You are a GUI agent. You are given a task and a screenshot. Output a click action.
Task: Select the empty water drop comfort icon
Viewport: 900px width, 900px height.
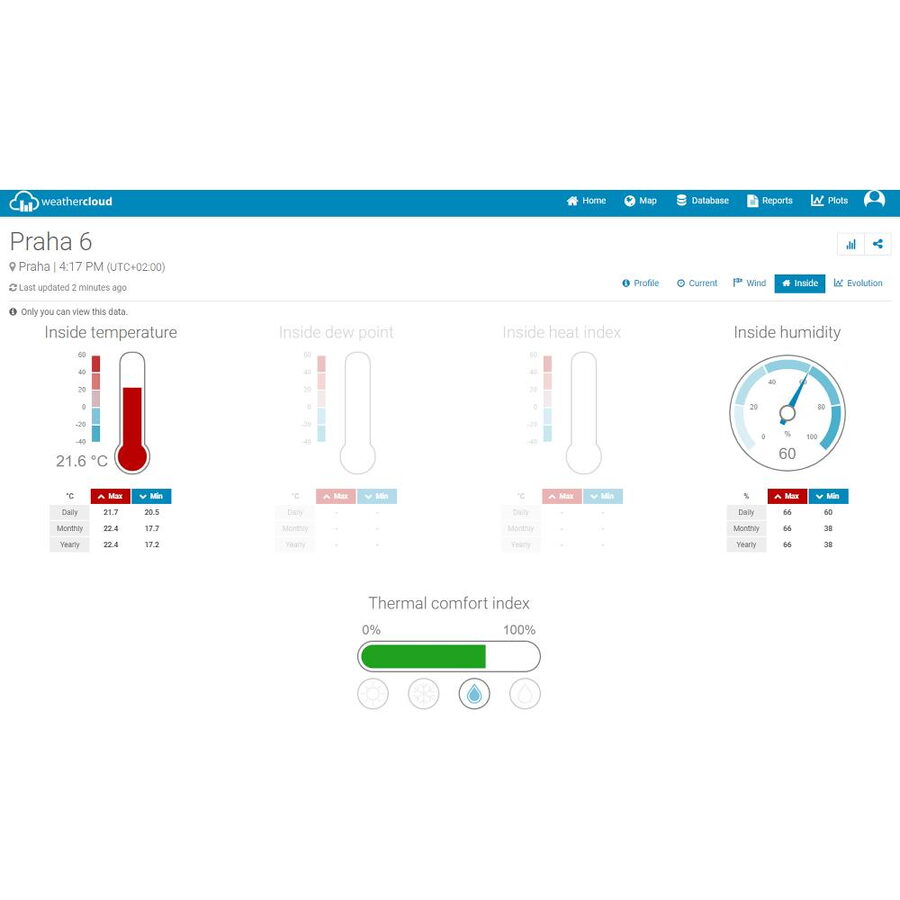(525, 694)
